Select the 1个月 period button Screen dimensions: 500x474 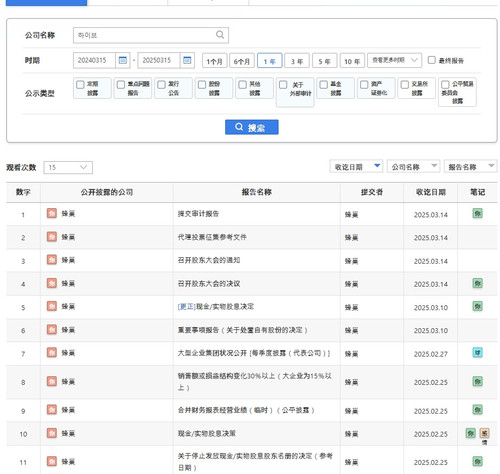tap(214, 61)
